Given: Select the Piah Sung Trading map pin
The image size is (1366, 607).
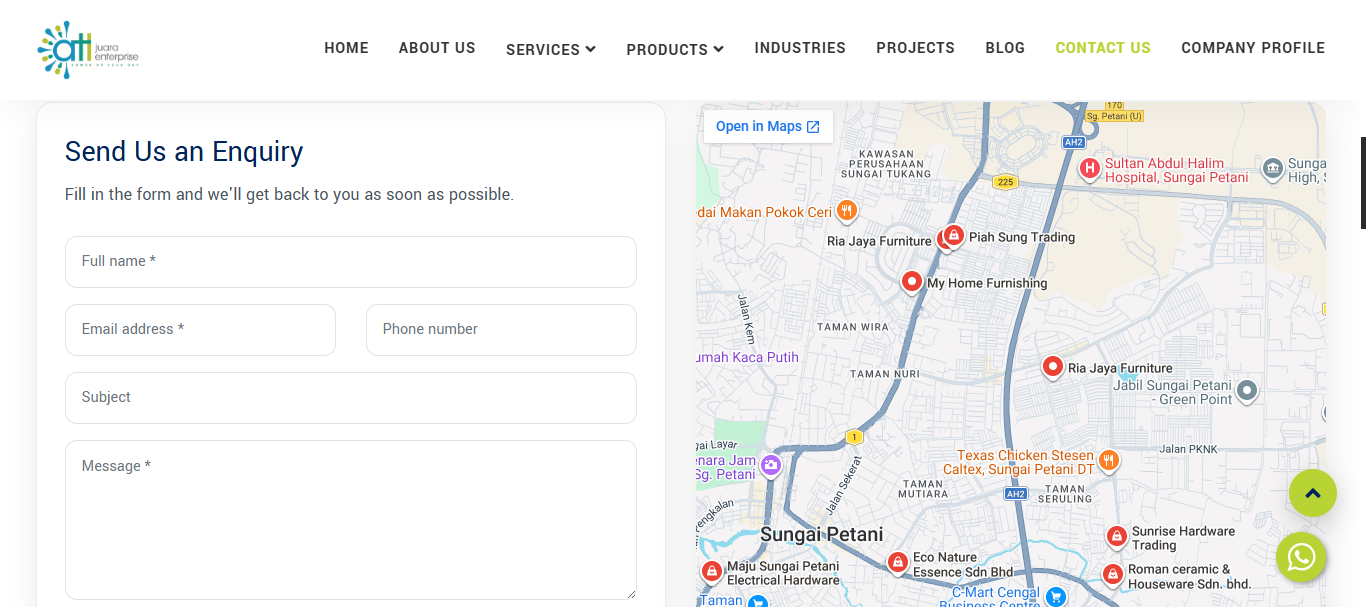Looking at the screenshot, I should pyautogui.click(x=954, y=235).
